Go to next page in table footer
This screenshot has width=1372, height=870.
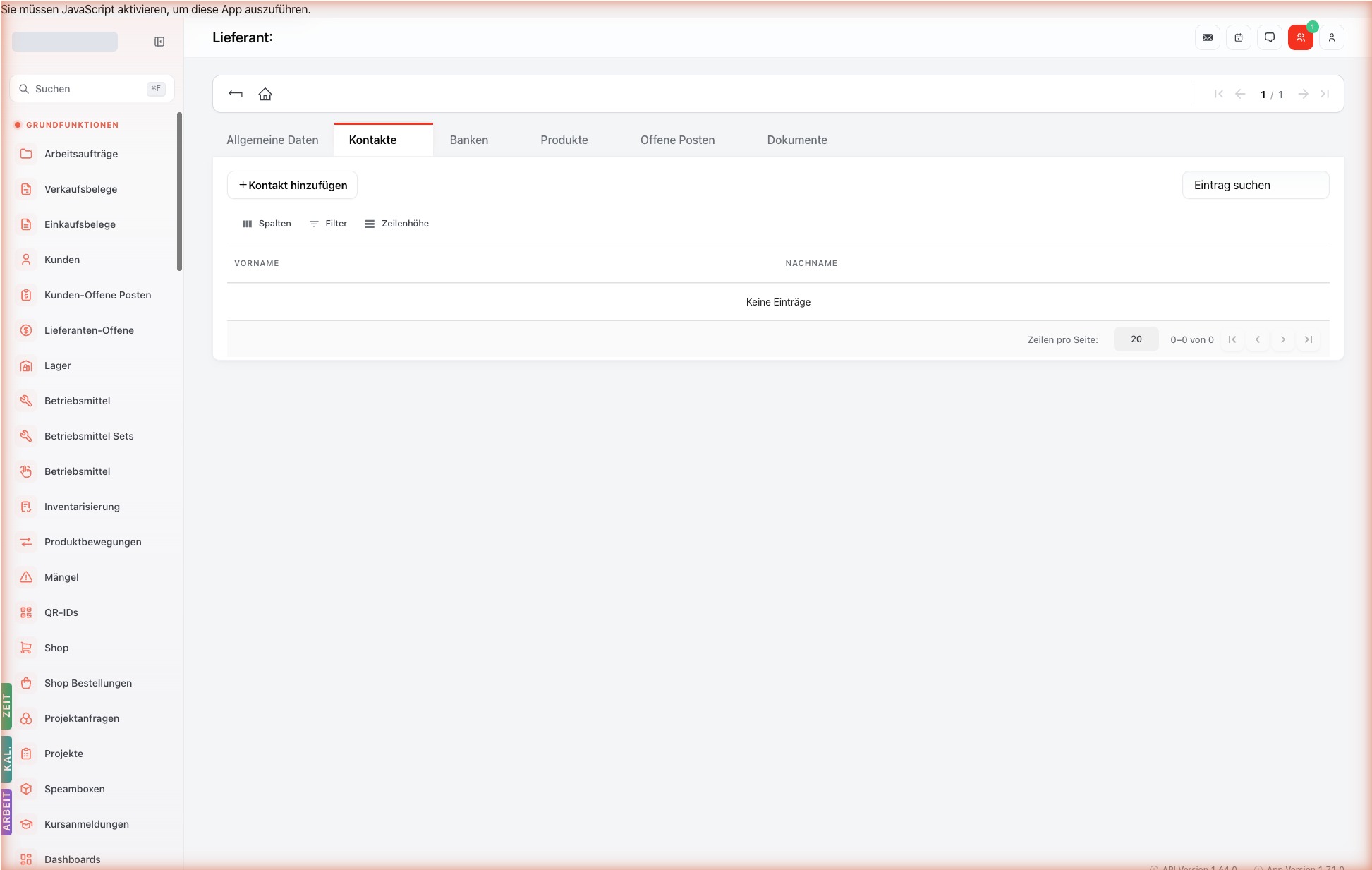[x=1283, y=339]
